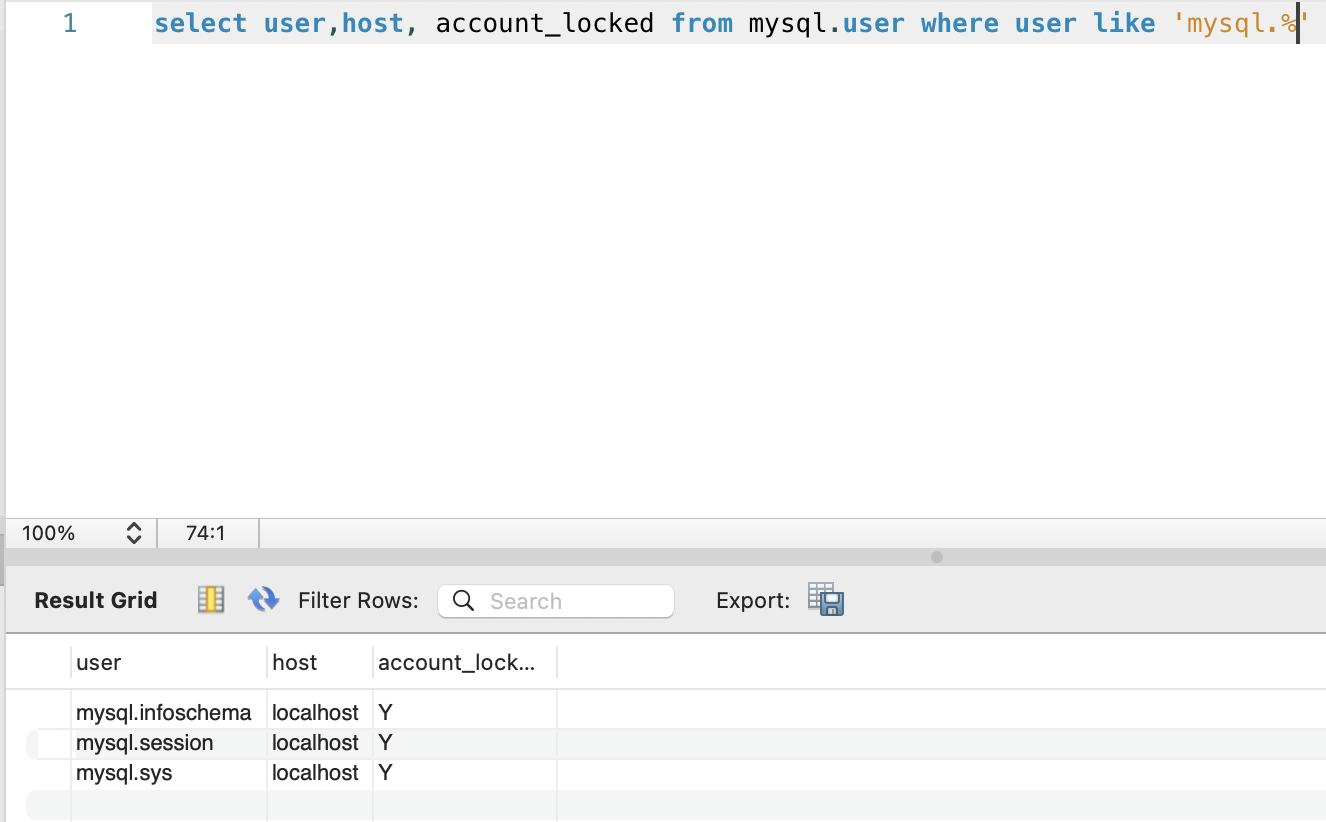Click line number 1 in the editor
1326x822 pixels.
coord(69,22)
